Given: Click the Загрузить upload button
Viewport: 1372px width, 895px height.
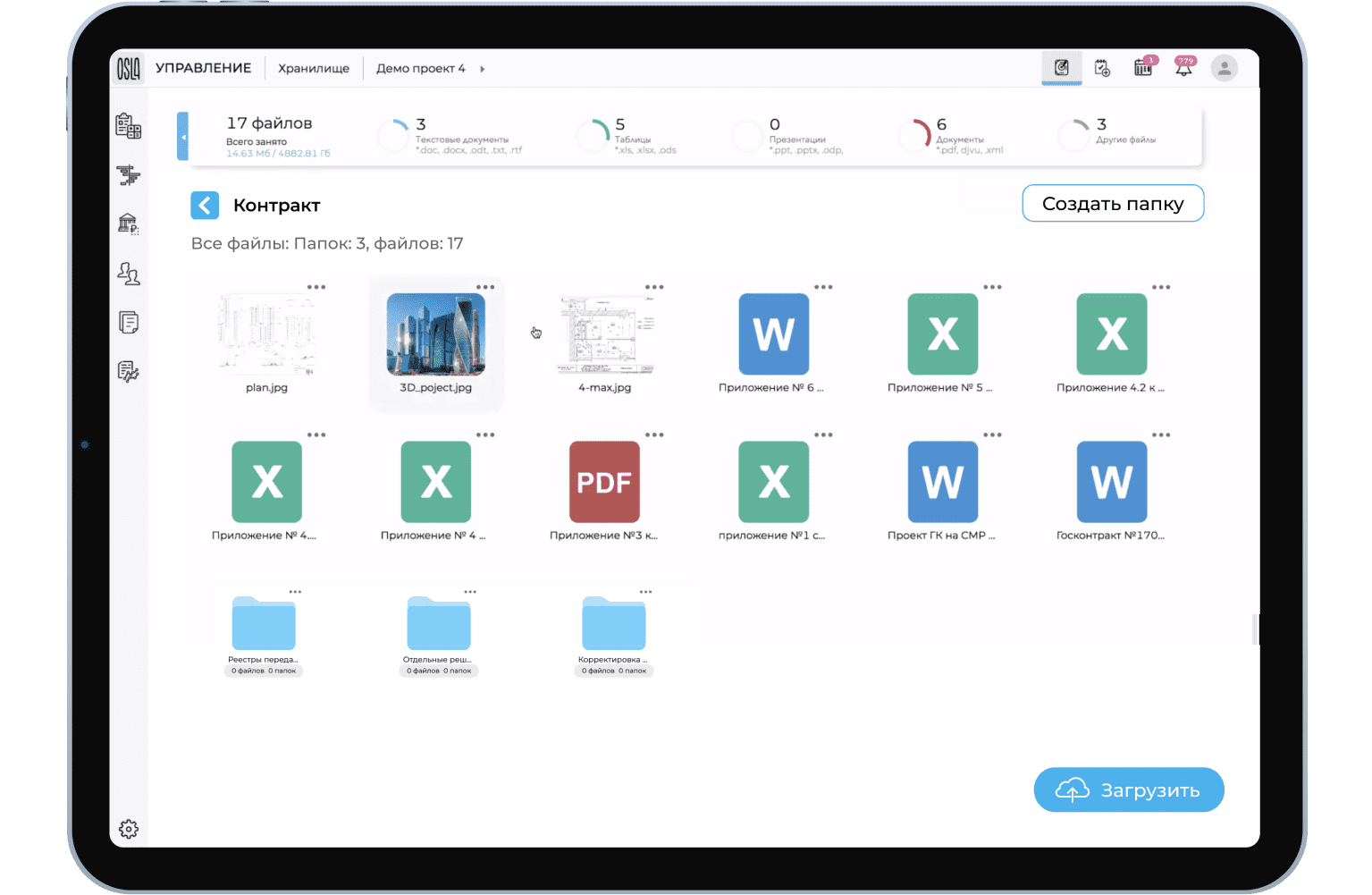Looking at the screenshot, I should pyautogui.click(x=1129, y=790).
